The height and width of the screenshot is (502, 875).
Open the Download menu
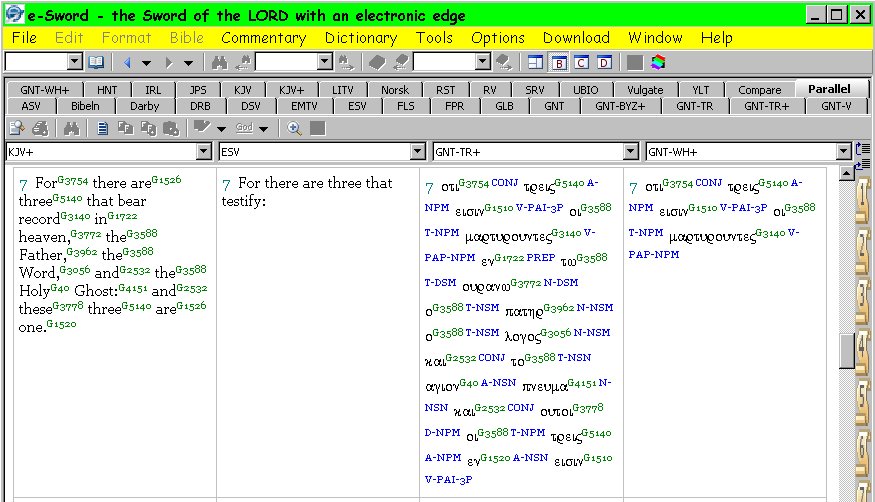pyautogui.click(x=576, y=37)
